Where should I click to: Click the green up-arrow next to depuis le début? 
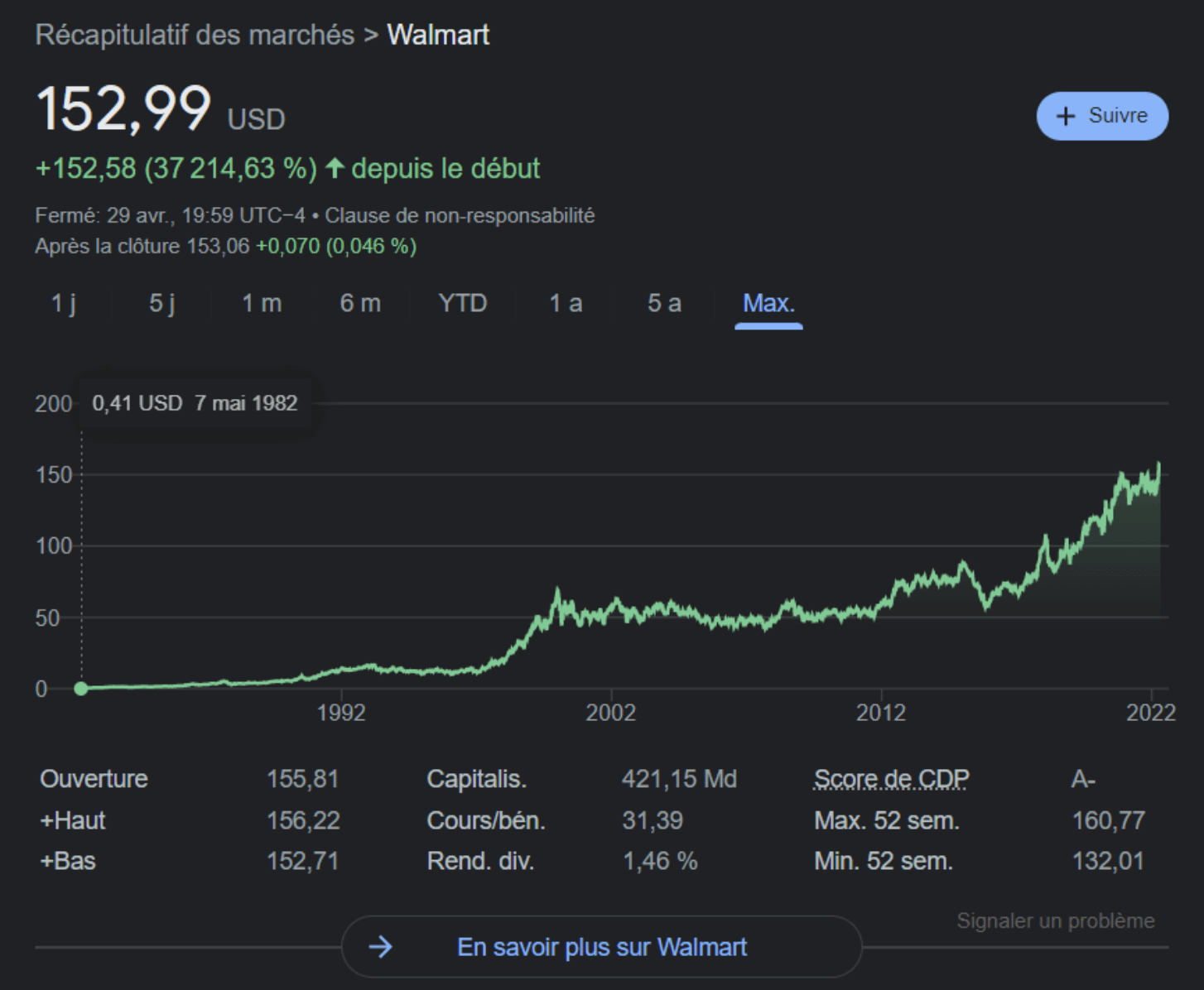(335, 168)
